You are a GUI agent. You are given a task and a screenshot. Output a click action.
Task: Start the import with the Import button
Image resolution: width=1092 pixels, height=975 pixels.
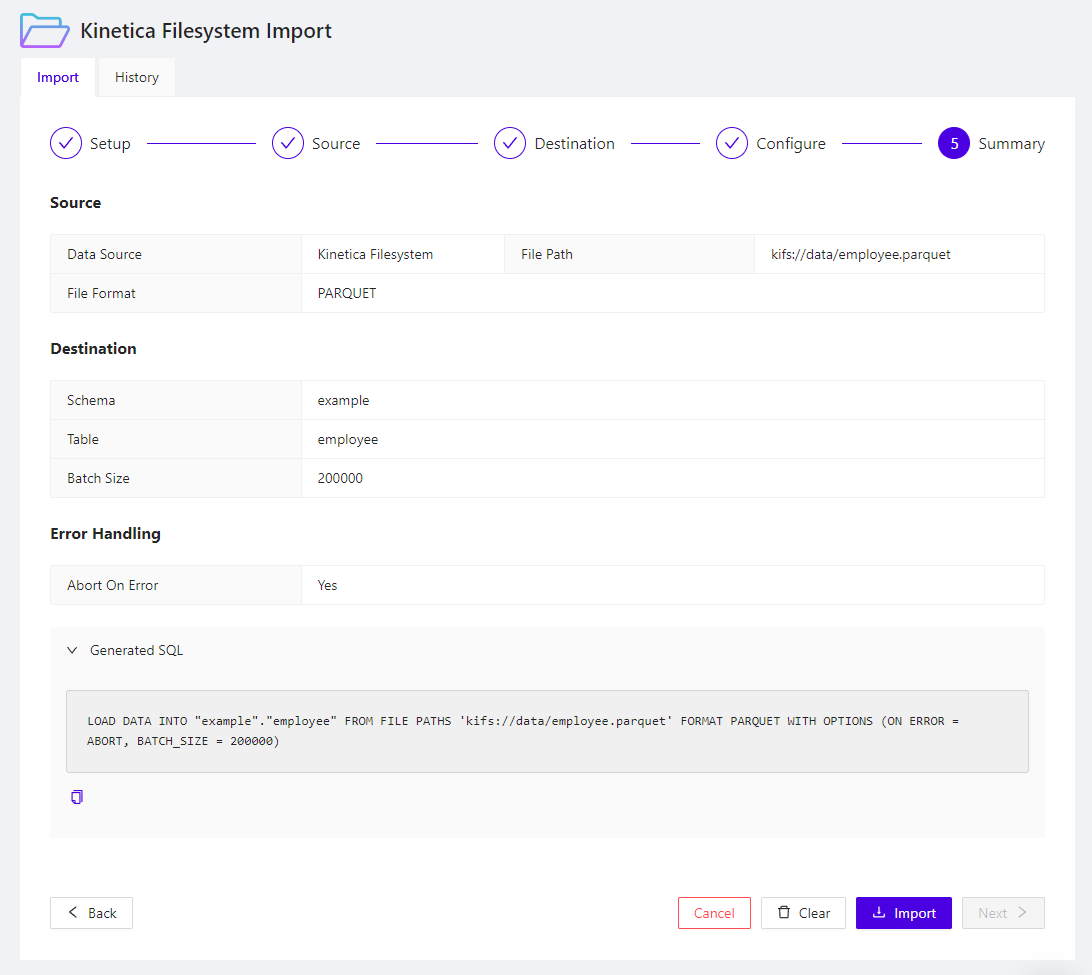coord(903,912)
